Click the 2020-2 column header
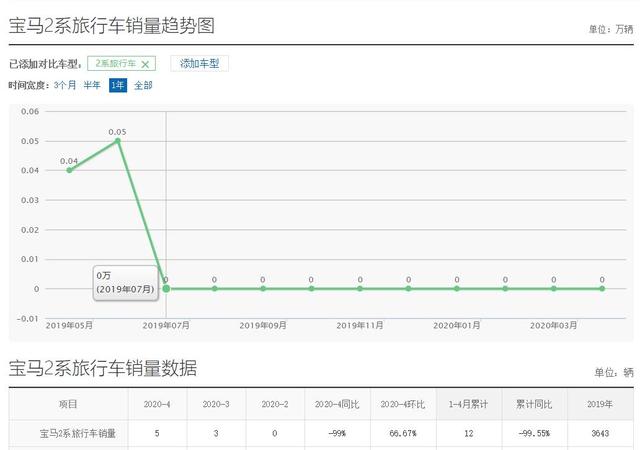The width and height of the screenshot is (640, 450). click(x=275, y=404)
